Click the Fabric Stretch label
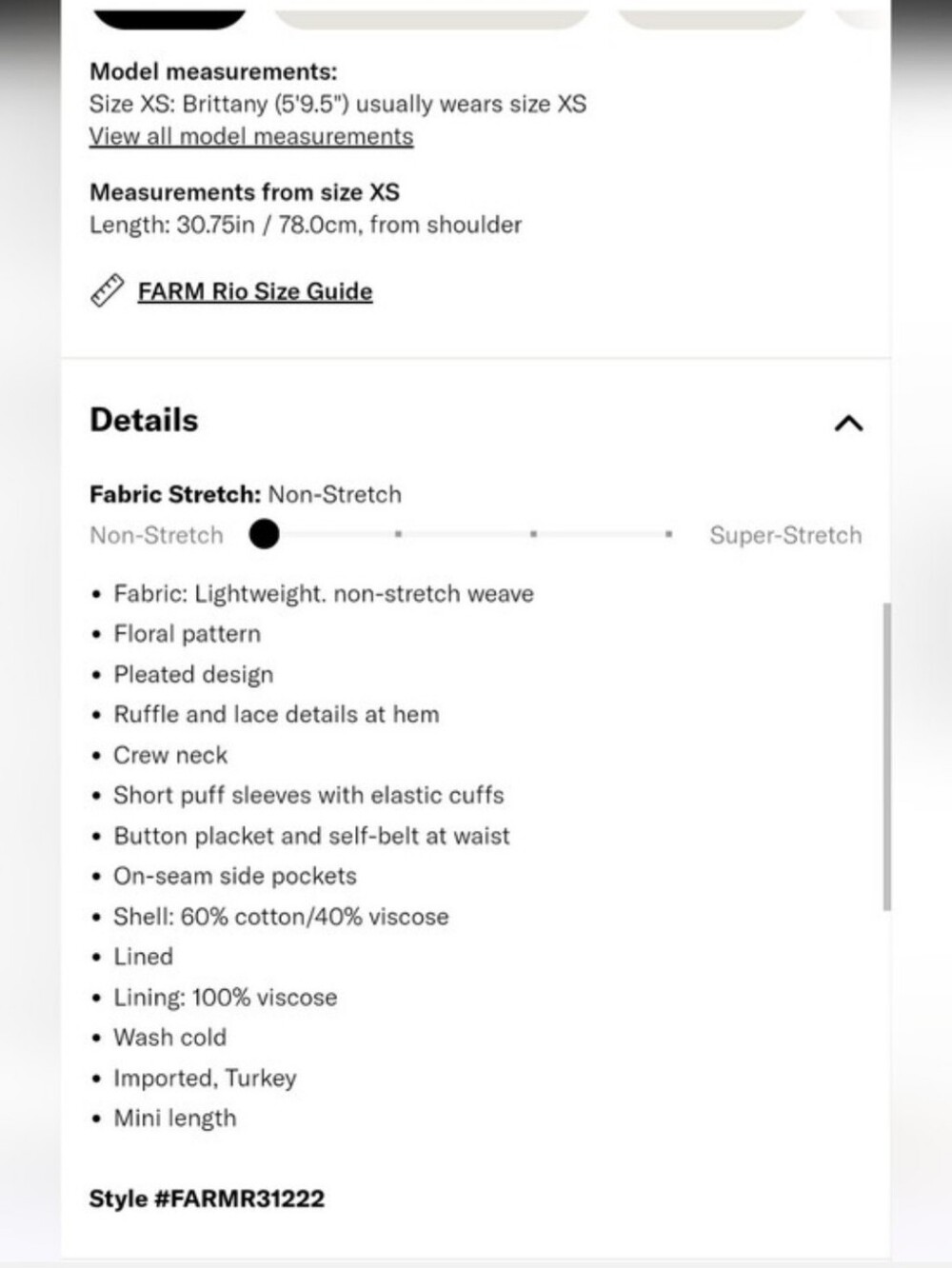Viewport: 952px width, 1268px height. (175, 494)
